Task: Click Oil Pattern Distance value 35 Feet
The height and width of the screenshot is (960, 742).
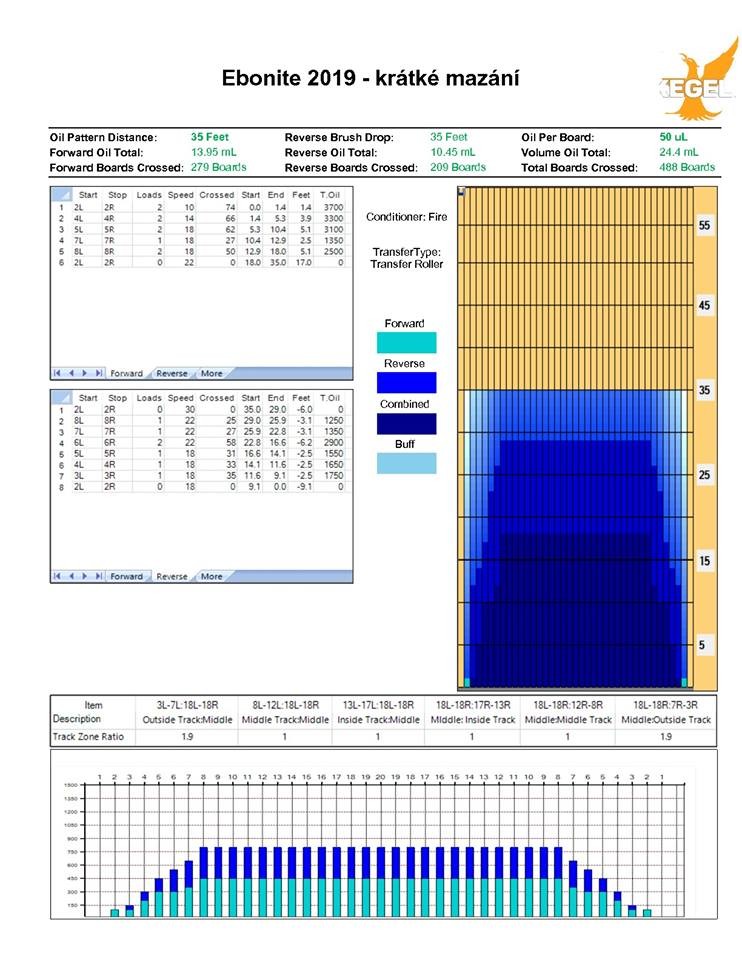Action: pyautogui.click(x=209, y=137)
